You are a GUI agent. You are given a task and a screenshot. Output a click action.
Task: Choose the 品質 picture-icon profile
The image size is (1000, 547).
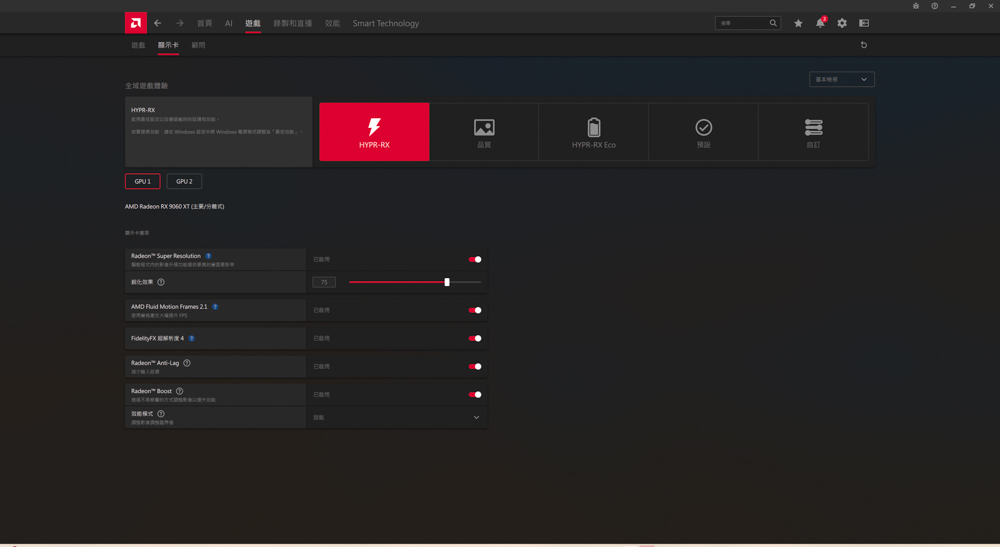[x=484, y=132]
